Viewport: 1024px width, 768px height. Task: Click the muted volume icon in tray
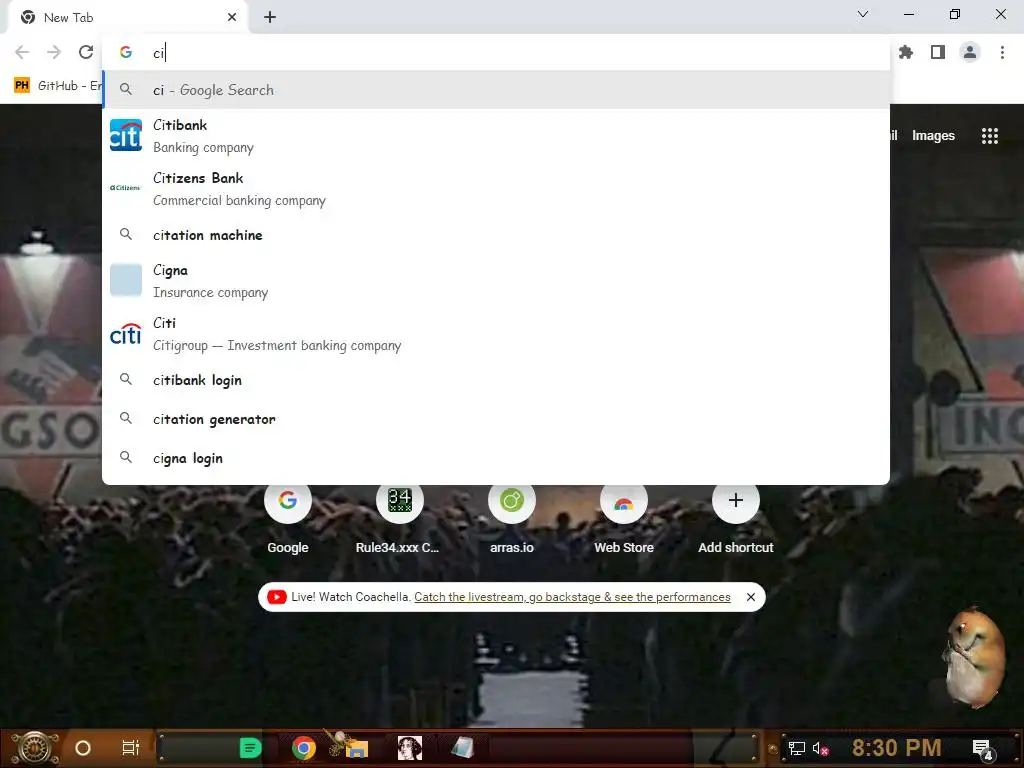tap(820, 748)
